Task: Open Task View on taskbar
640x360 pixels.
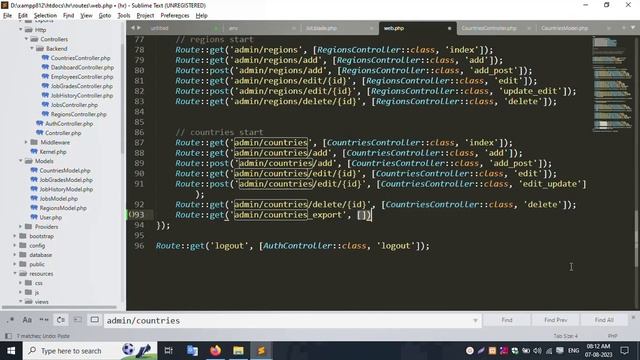Action: (x=168, y=351)
